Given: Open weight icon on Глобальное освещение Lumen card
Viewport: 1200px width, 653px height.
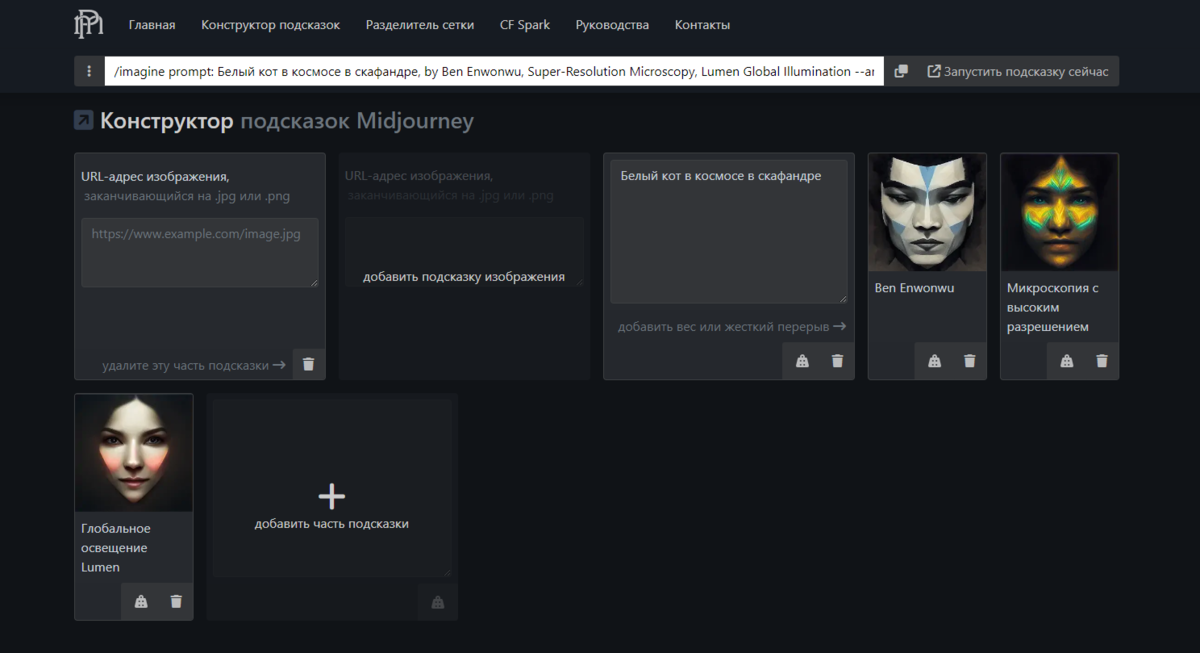Looking at the screenshot, I should (x=141, y=601).
